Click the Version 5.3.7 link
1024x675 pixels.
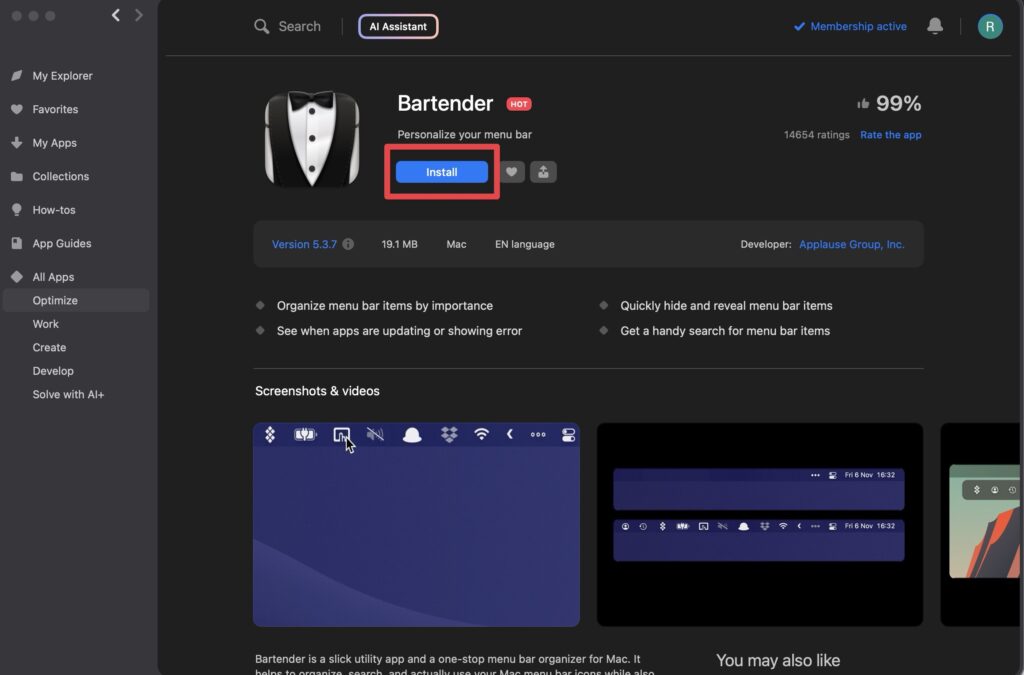point(304,244)
